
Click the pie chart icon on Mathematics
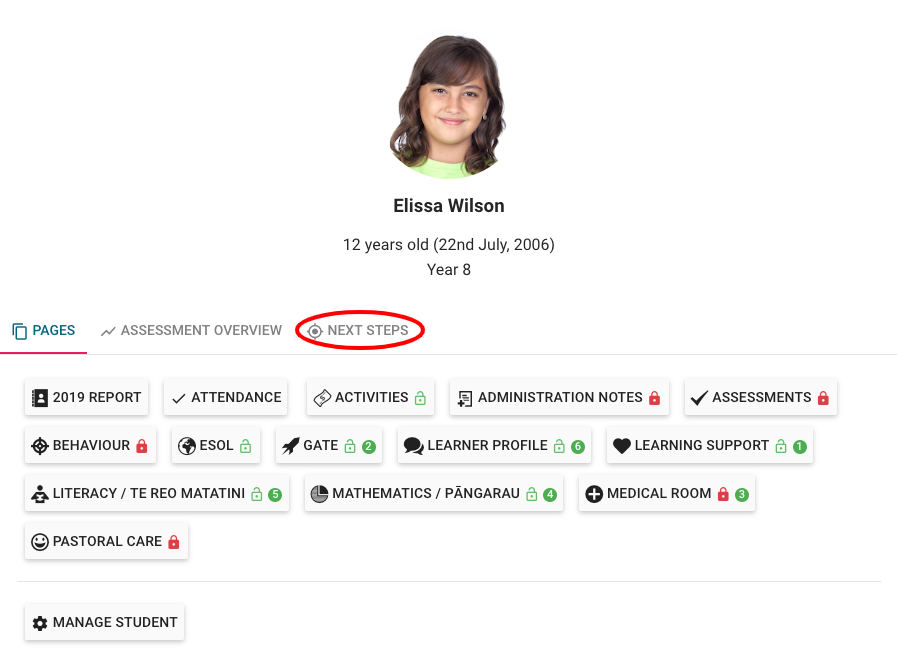coord(319,494)
